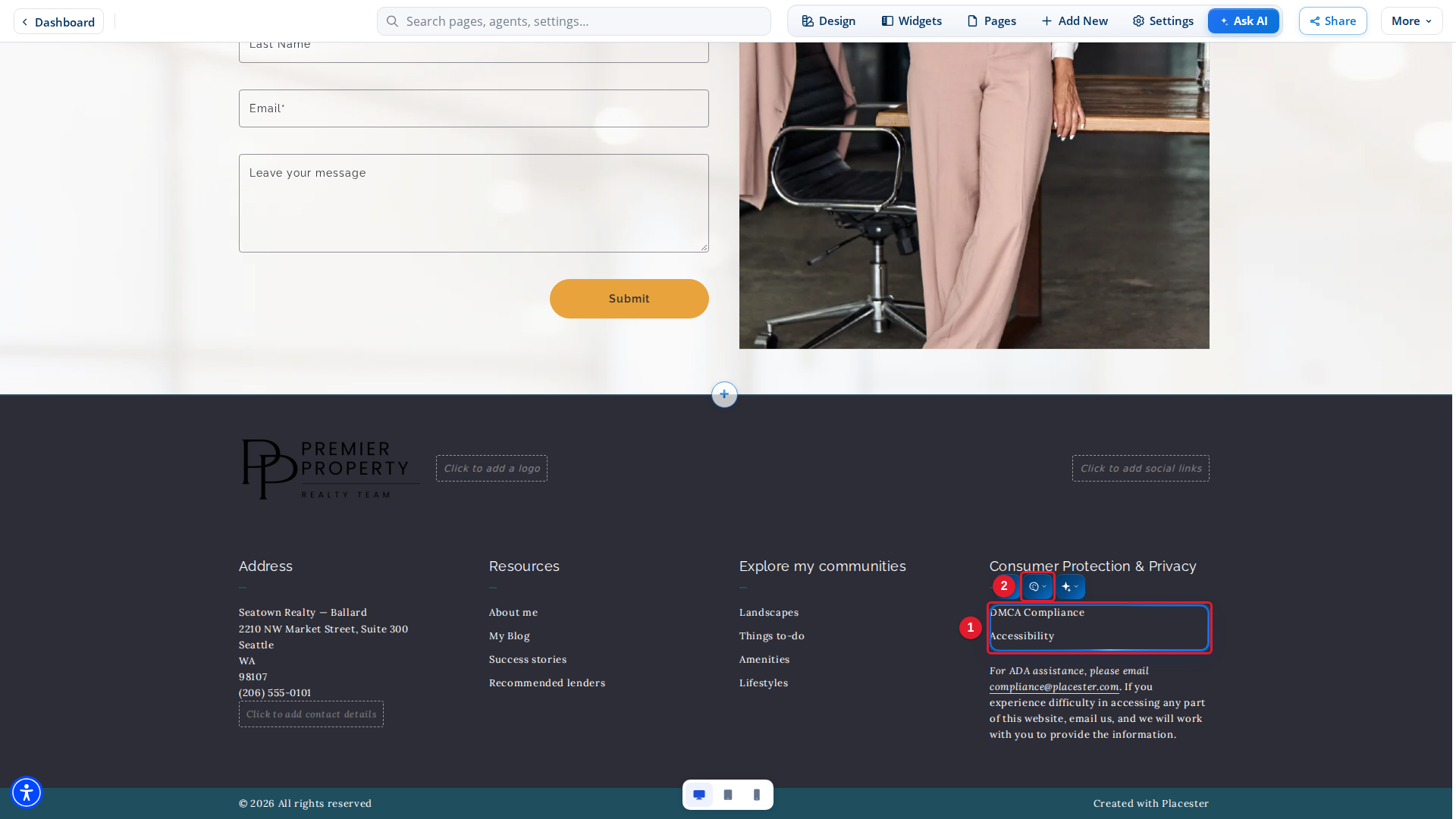Open the Lifestyles link
1456x819 pixels.
(x=764, y=683)
